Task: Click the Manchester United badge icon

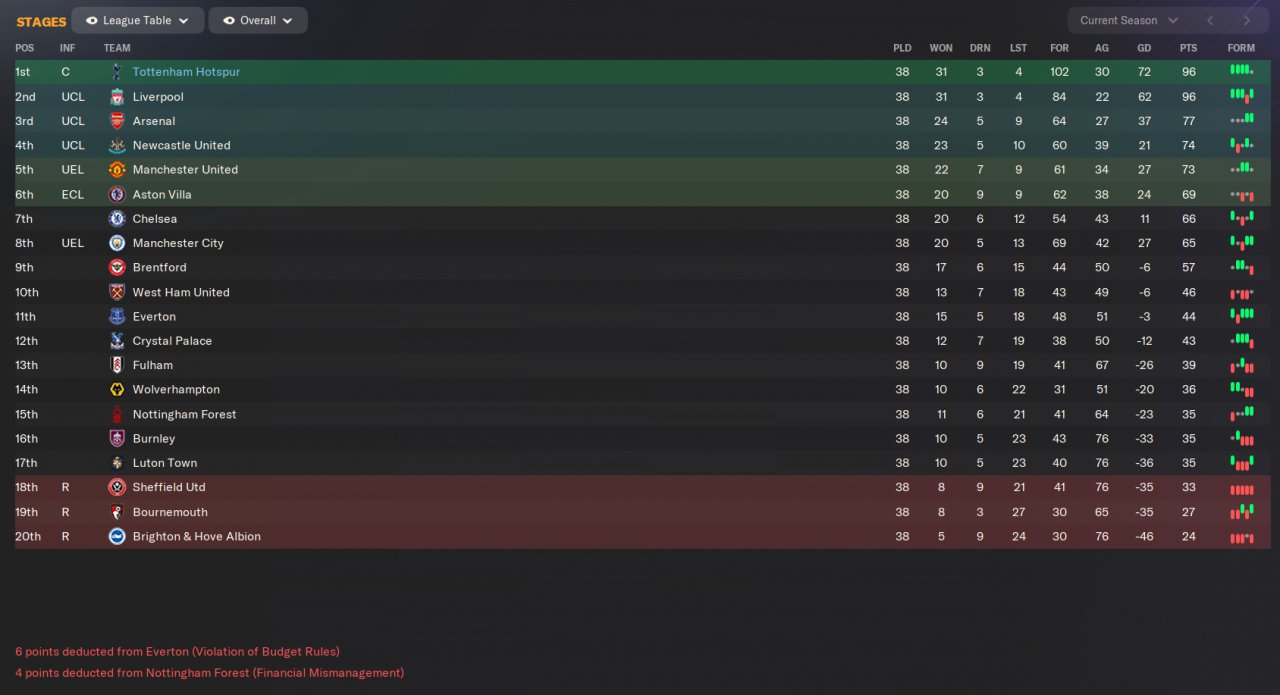Action: (117, 170)
